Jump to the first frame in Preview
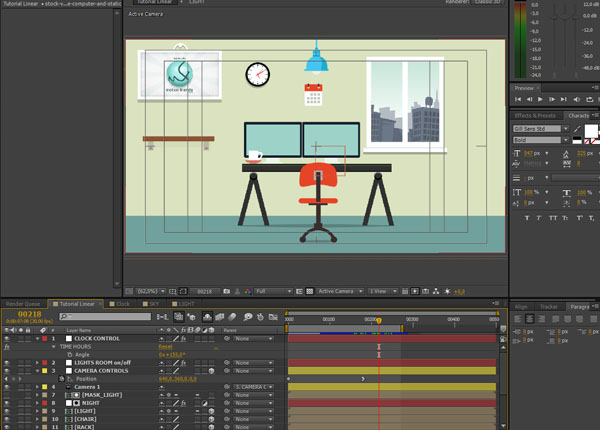Viewport: 600px width, 430px height. (518, 99)
